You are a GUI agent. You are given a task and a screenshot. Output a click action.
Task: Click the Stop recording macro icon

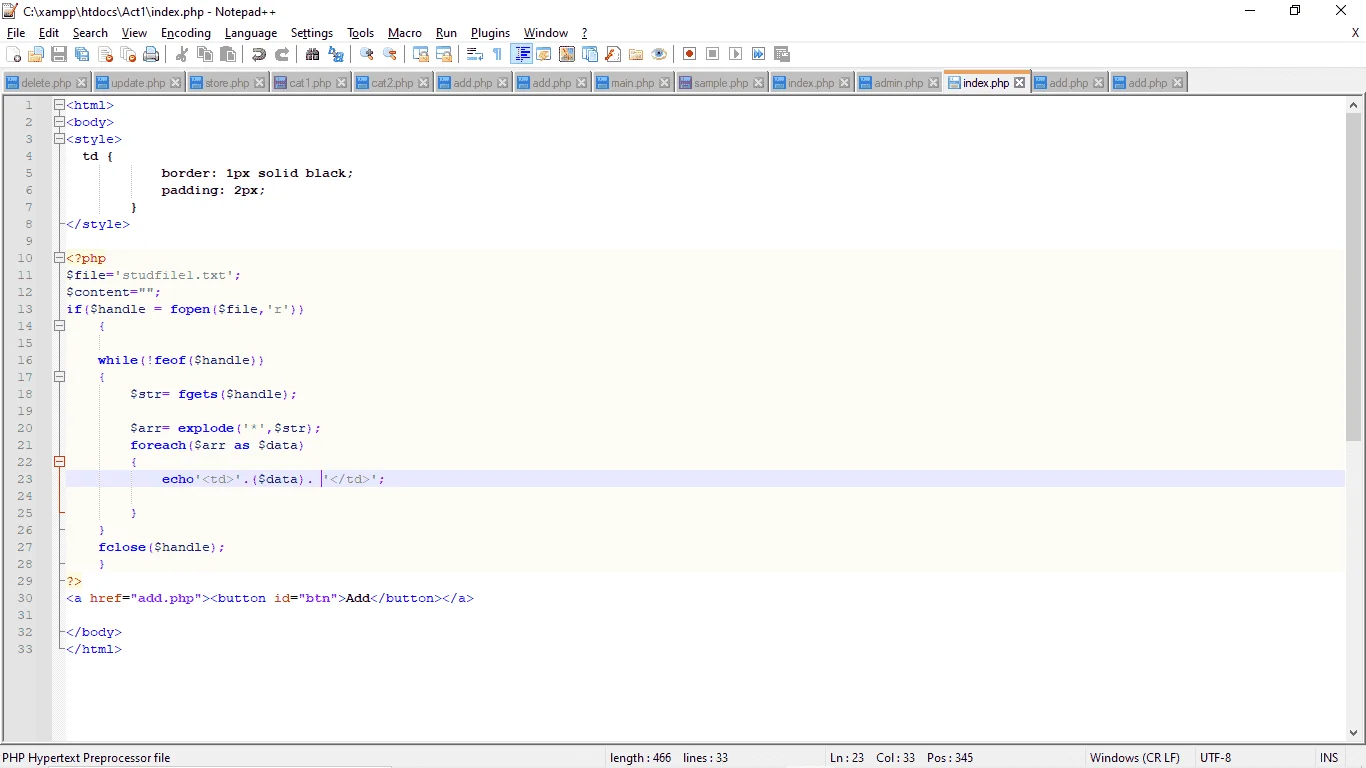coord(713,54)
